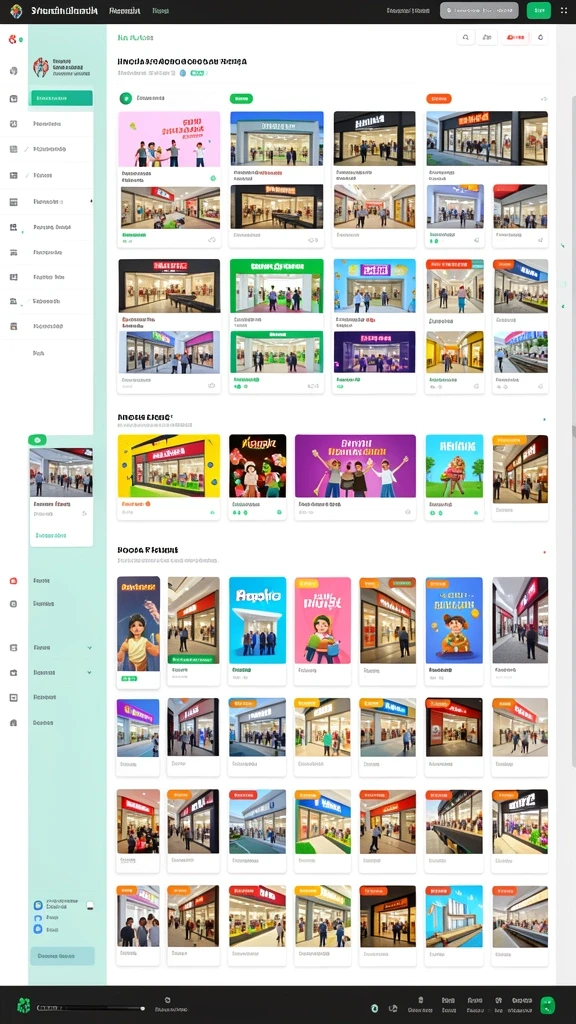Click the bottom bar slider handle

tap(142, 1008)
